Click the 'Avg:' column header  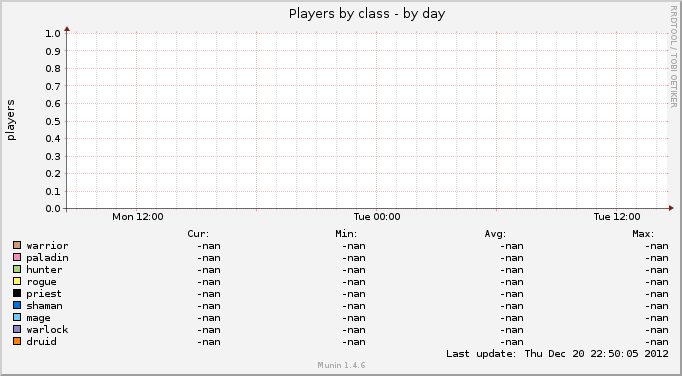tap(495, 234)
